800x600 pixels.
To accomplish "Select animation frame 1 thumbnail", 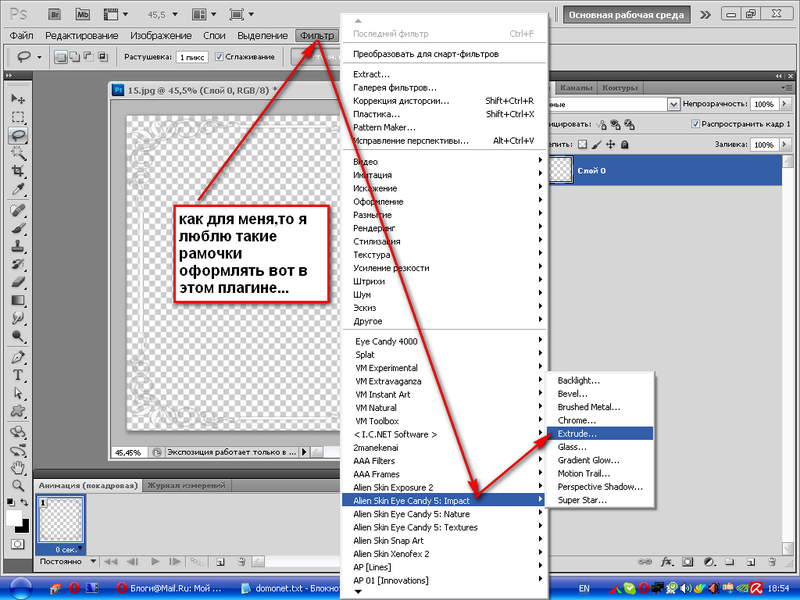I will click(x=60, y=519).
